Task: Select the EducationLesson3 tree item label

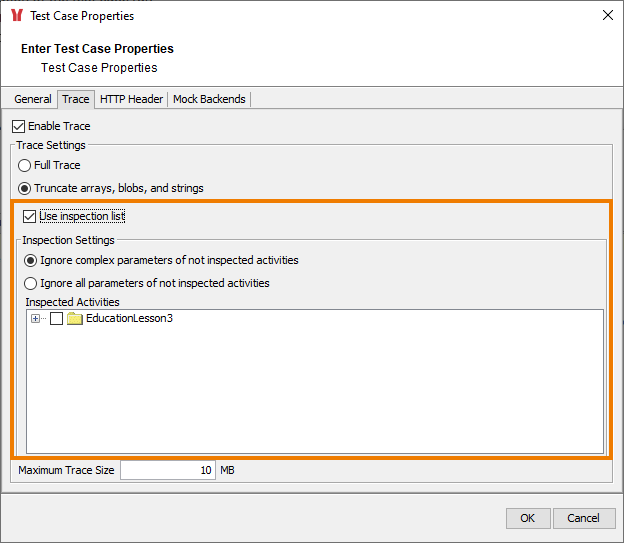Action: coord(129,319)
